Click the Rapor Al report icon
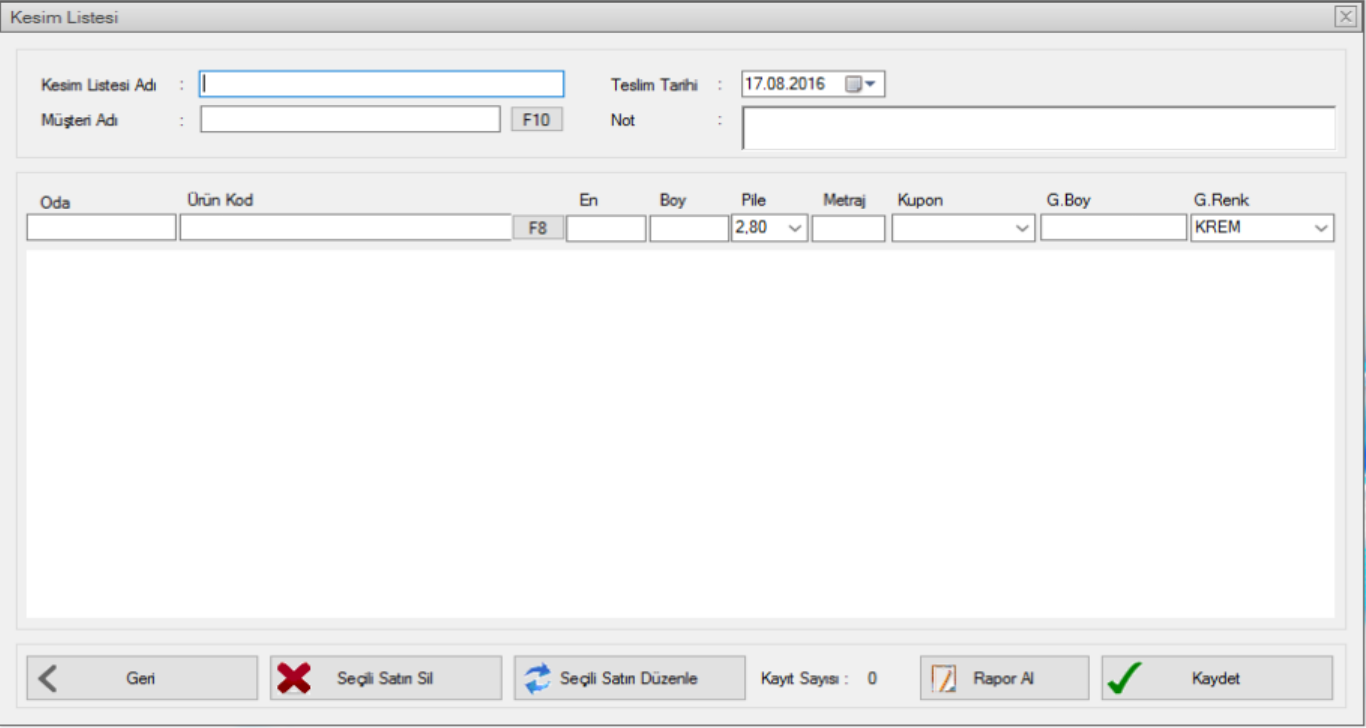1366x728 pixels. [x=944, y=678]
